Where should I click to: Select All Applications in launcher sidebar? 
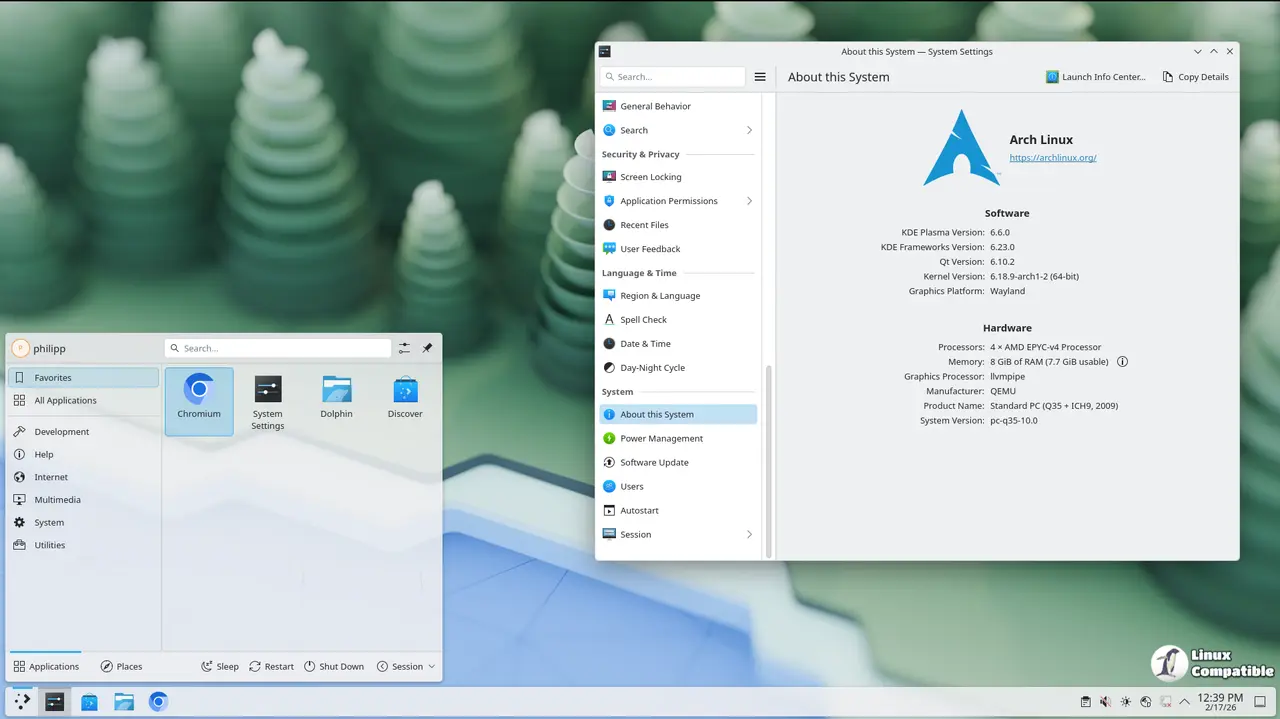pyautogui.click(x=65, y=400)
